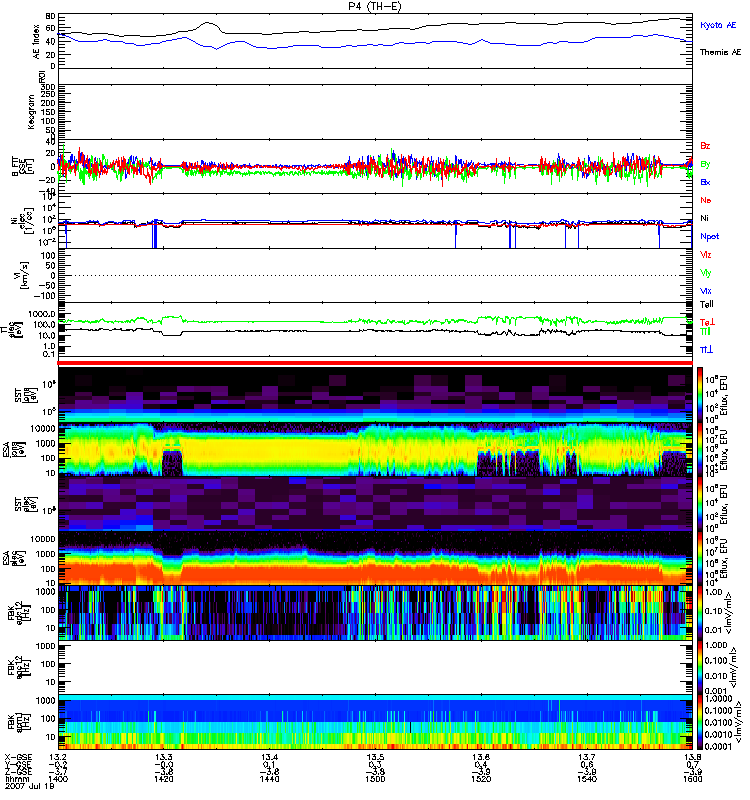The height and width of the screenshot is (800, 750).
Task: Click the bottom FBK scm color bar
Action: 700,722
